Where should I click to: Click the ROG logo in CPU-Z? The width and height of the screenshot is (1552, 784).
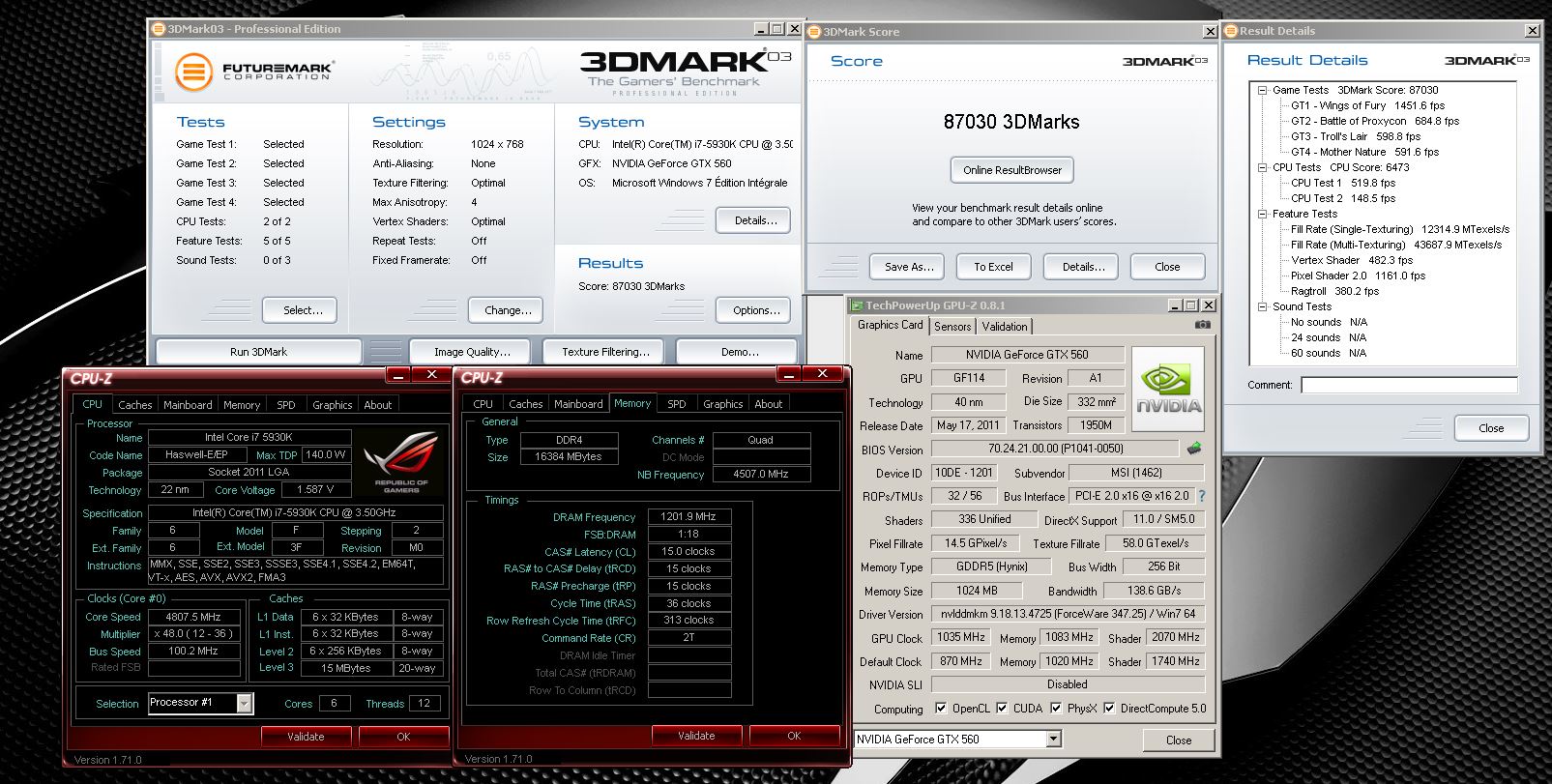pyautogui.click(x=401, y=461)
